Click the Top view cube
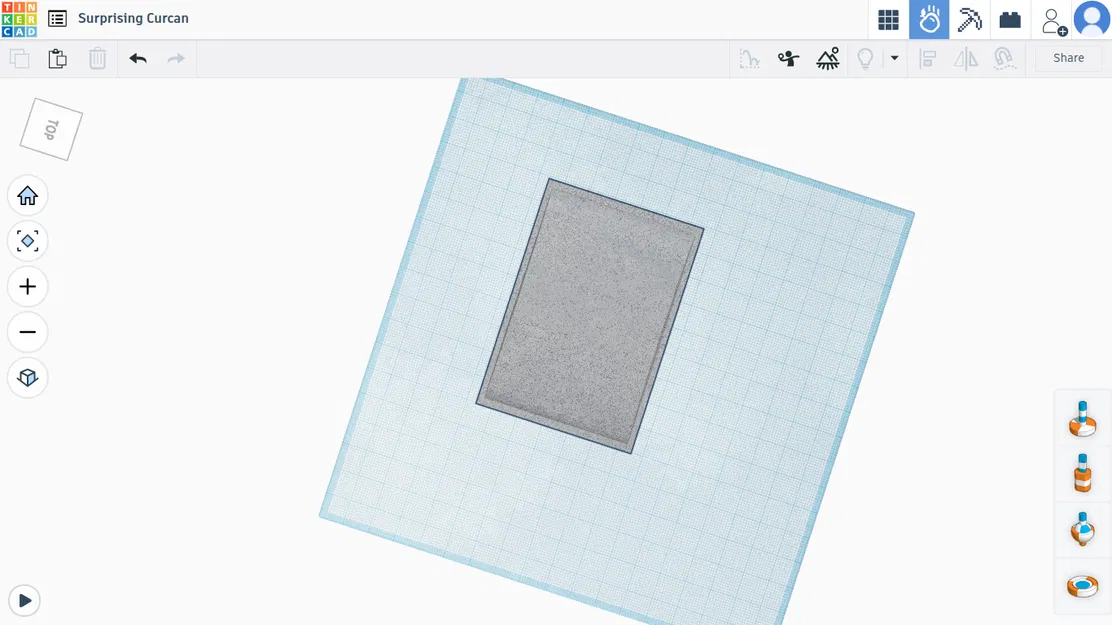Screen dimensions: 1112x625 click(51, 129)
